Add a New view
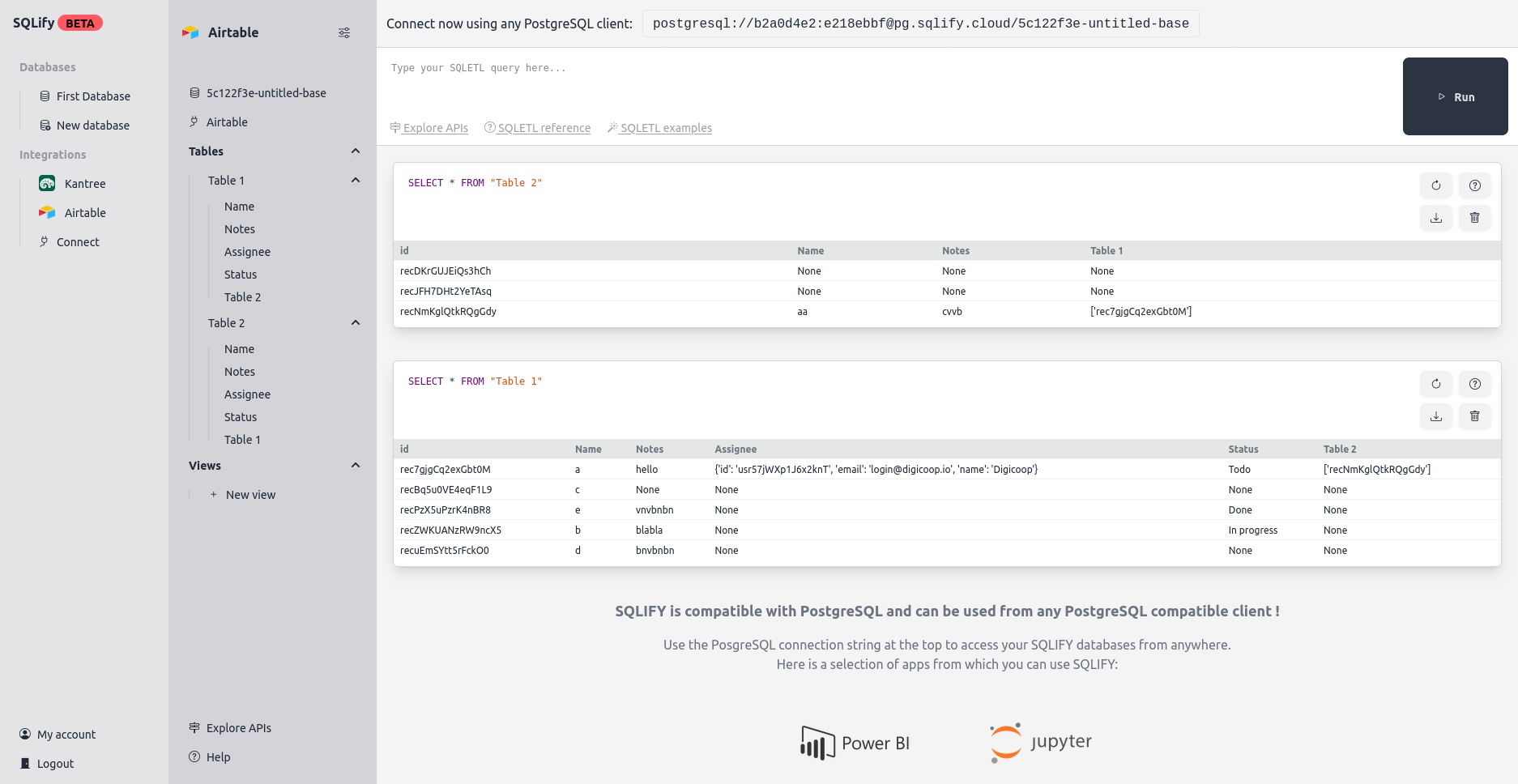This screenshot has width=1518, height=784. [249, 495]
